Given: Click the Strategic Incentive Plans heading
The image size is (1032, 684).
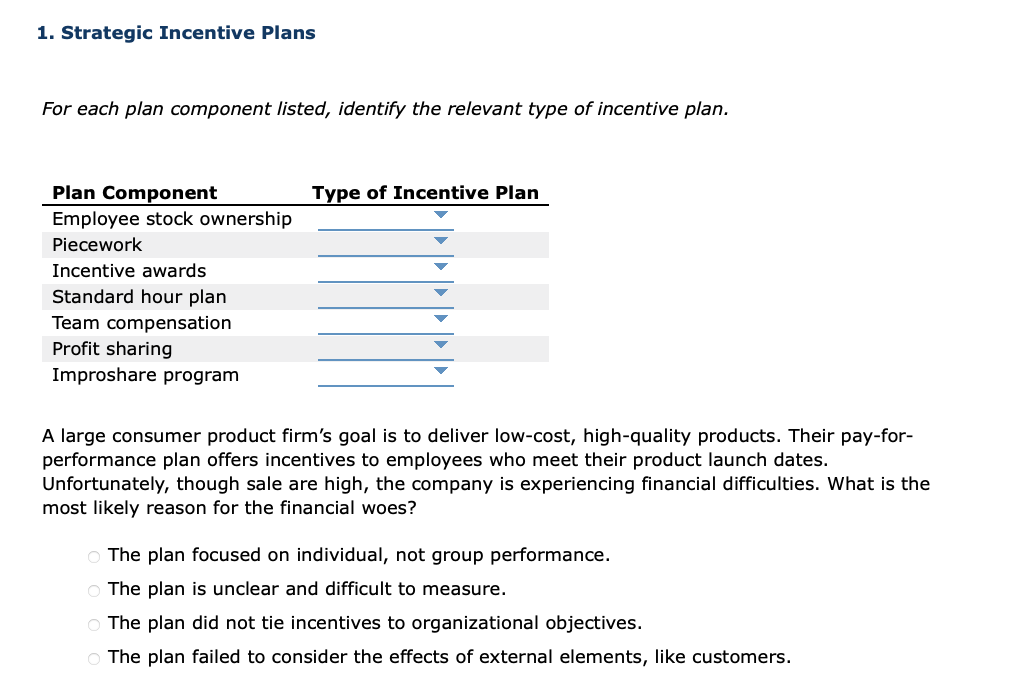Looking at the screenshot, I should pos(176,32).
